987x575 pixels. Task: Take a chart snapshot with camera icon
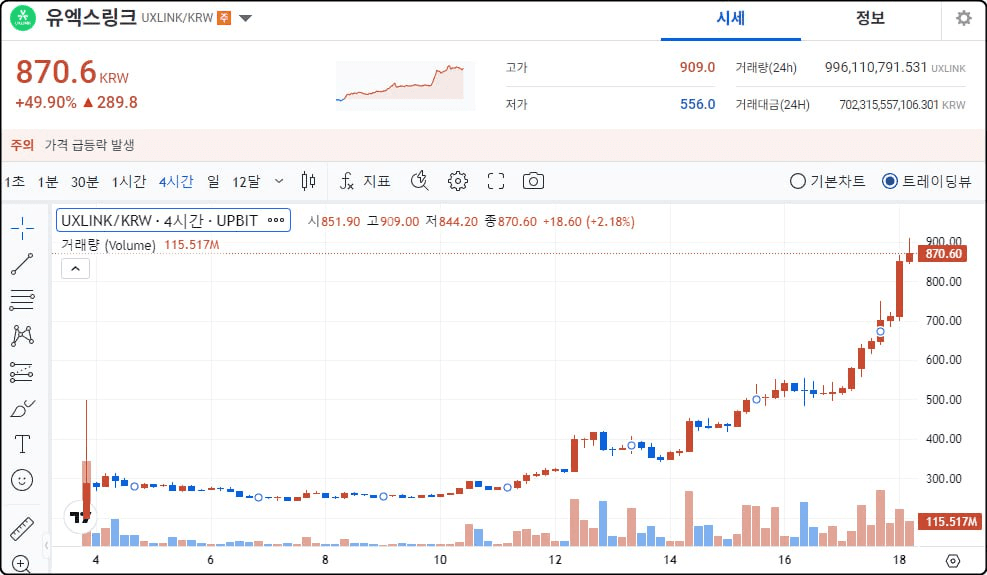(x=533, y=181)
